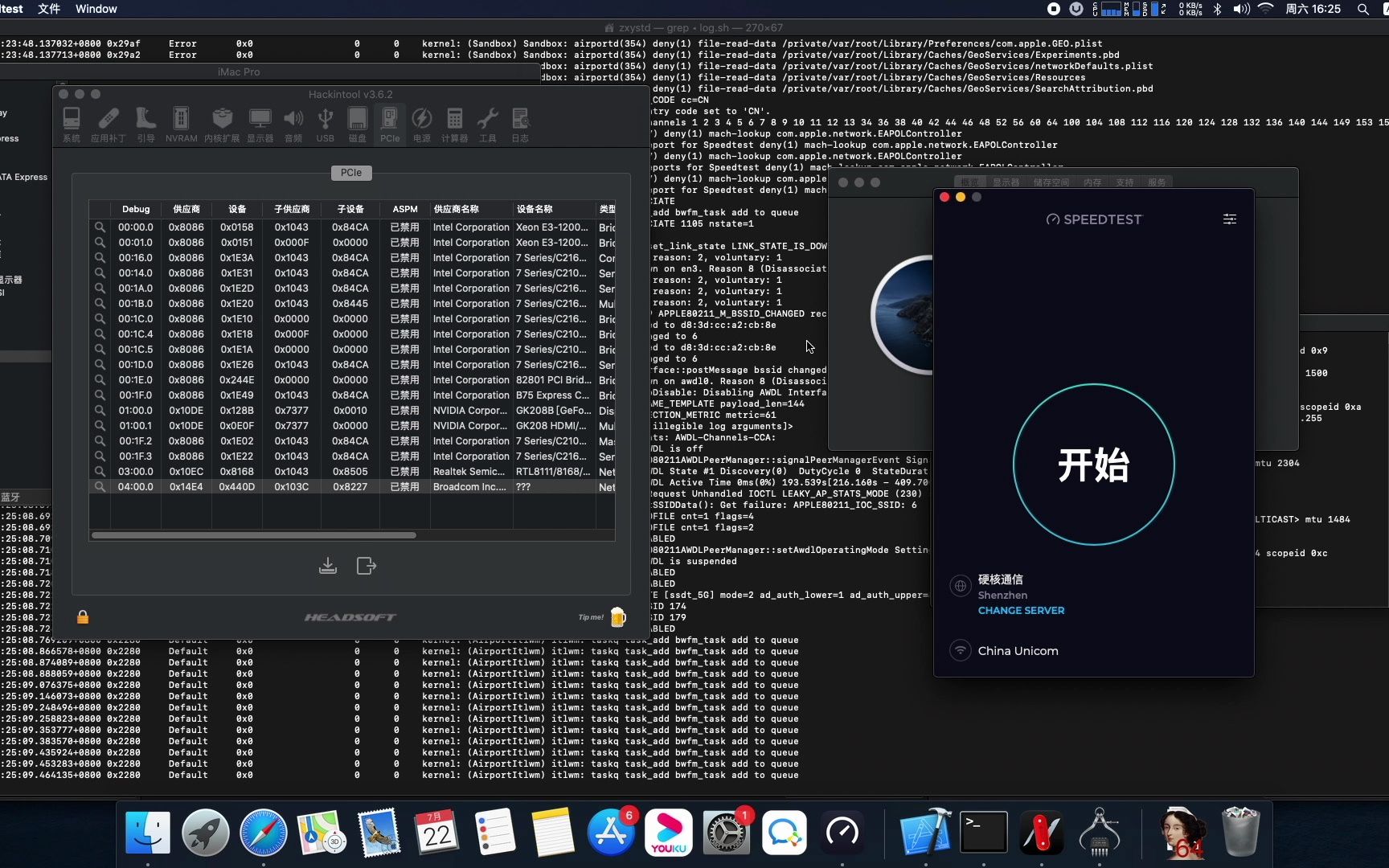Sort PCIe table by 供应商 column header
Image resolution: width=1389 pixels, height=868 pixels.
click(x=186, y=209)
